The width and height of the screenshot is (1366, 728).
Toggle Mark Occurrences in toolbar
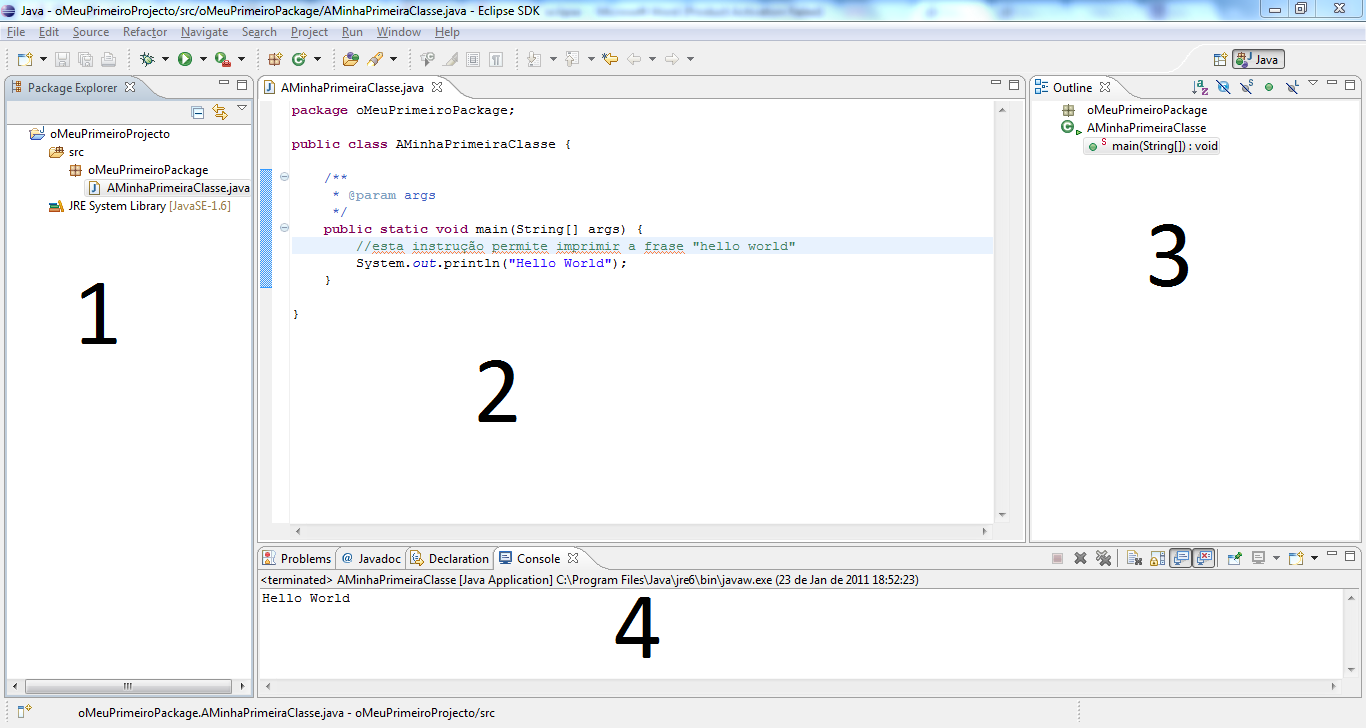(x=452, y=59)
